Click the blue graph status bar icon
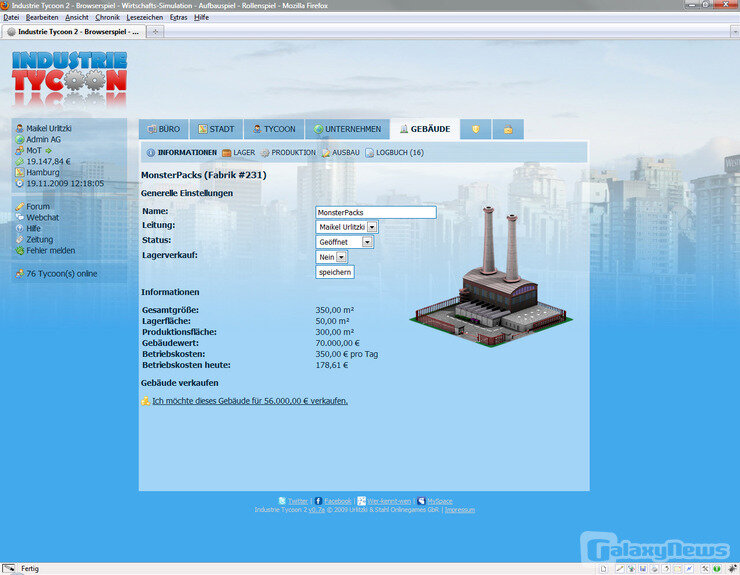Viewport: 740px width, 575px height. click(689, 569)
